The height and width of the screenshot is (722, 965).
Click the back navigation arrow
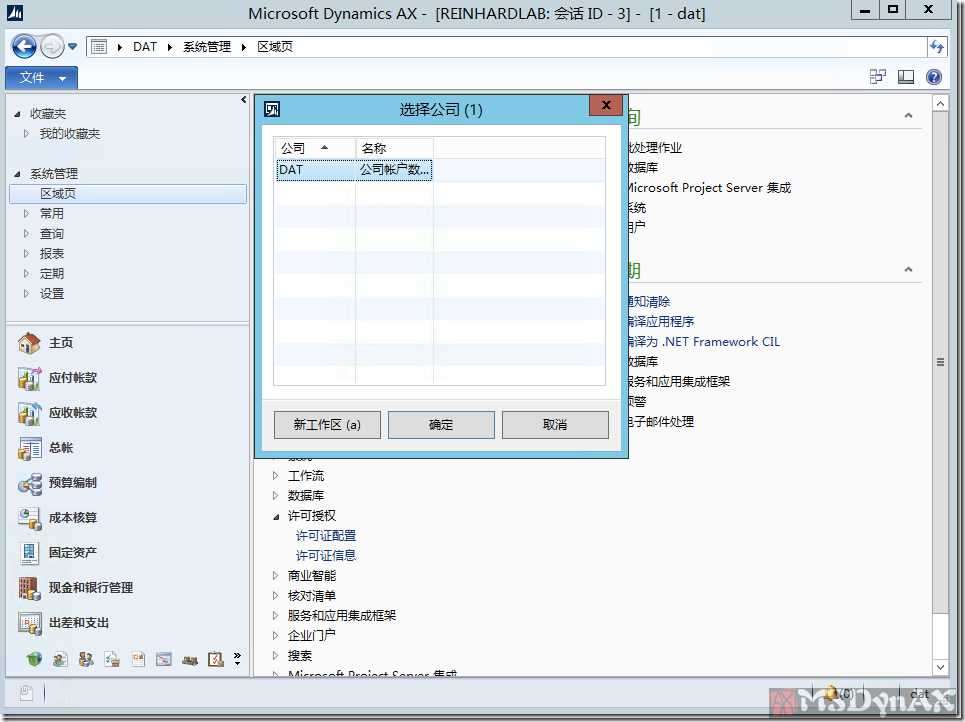point(24,46)
